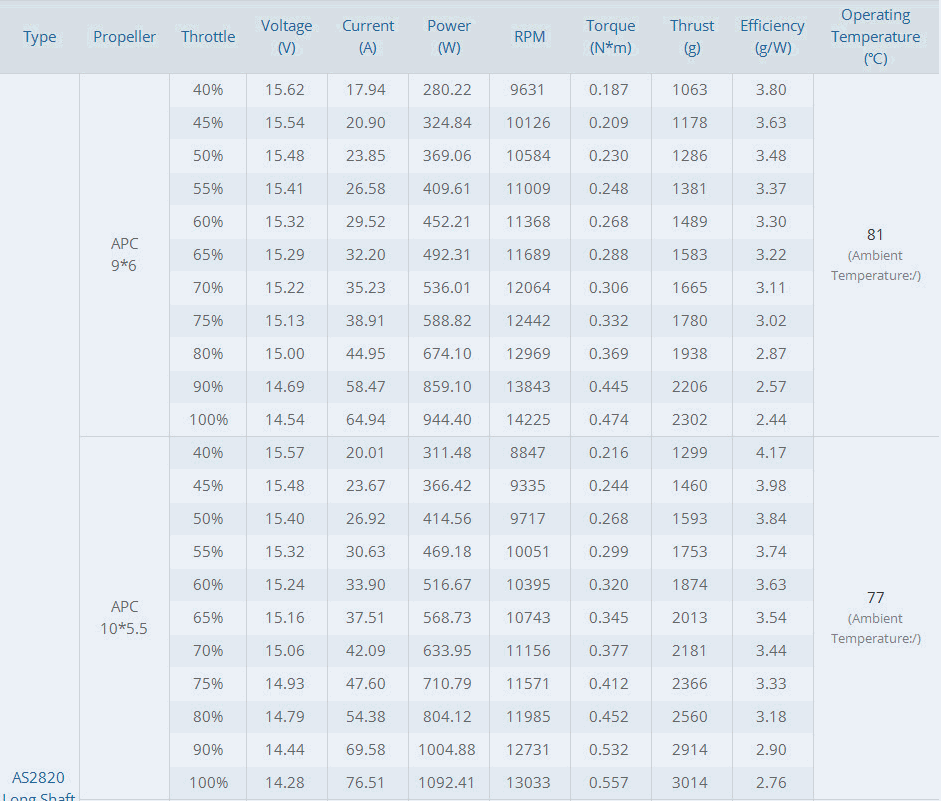This screenshot has height=801, width=941.
Task: Click the Power (W) column header
Action: coord(449,37)
